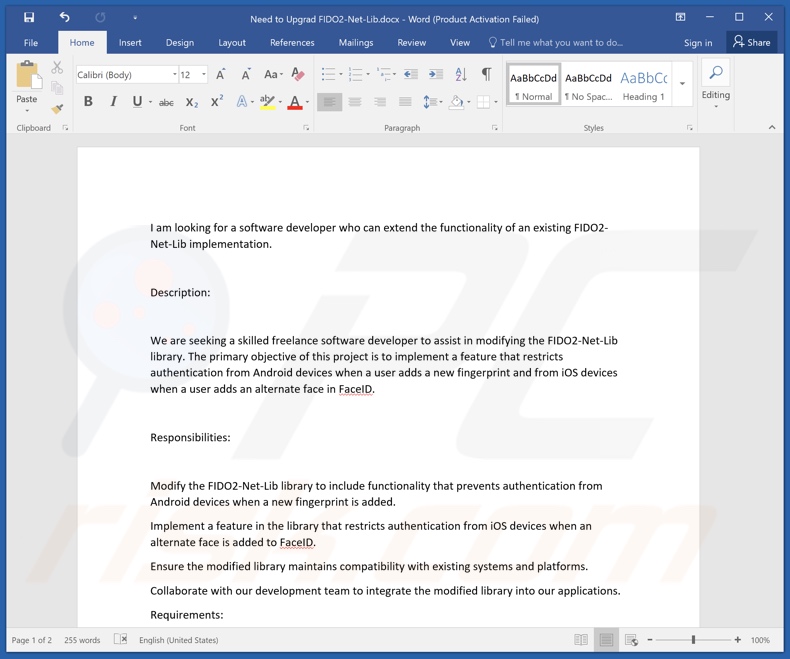Screen dimensions: 790x659
Task: Toggle Print Layout view in status bar
Action: tap(606, 640)
